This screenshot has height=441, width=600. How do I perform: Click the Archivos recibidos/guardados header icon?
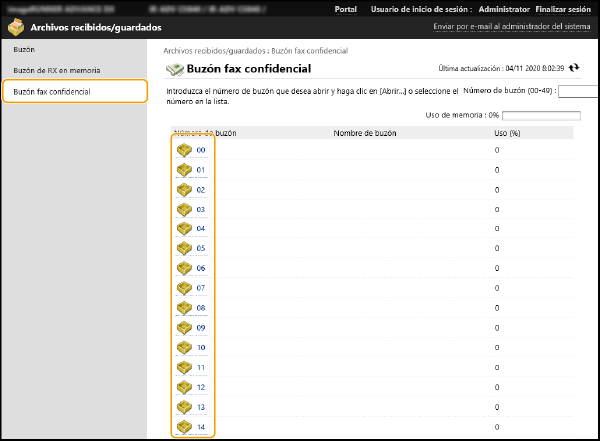[14, 28]
